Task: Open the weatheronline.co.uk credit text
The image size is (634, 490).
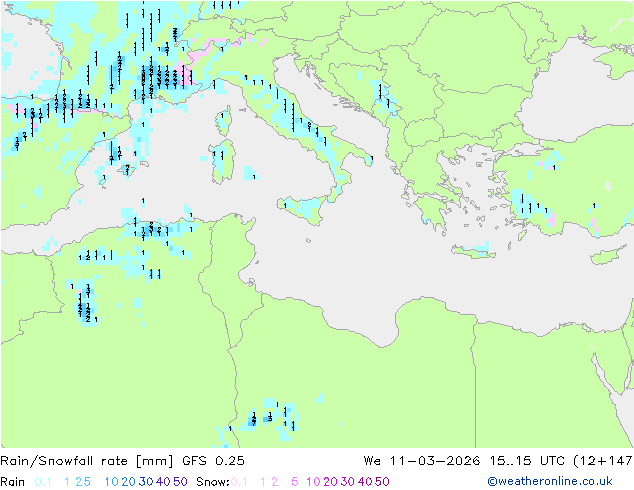Action: pos(550,482)
